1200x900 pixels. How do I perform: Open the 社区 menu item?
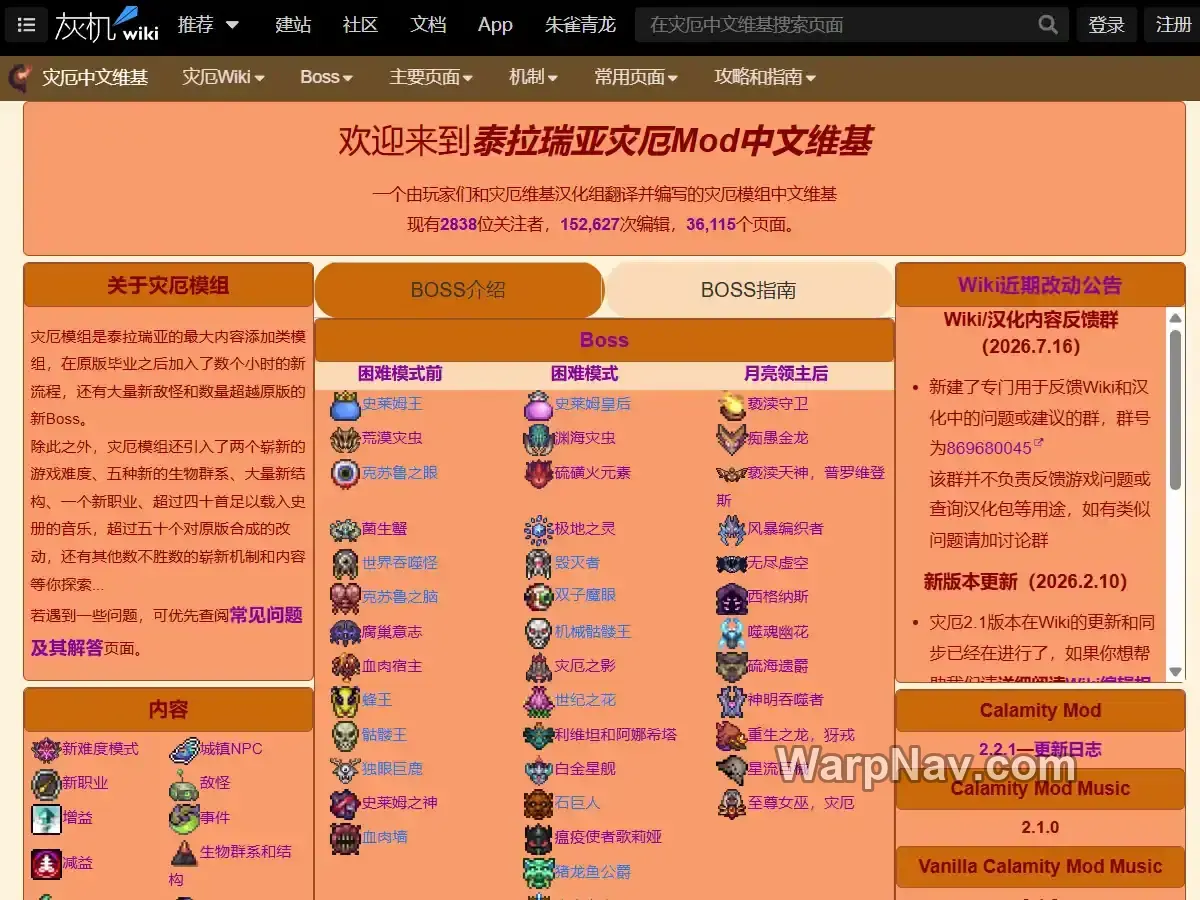pyautogui.click(x=360, y=25)
